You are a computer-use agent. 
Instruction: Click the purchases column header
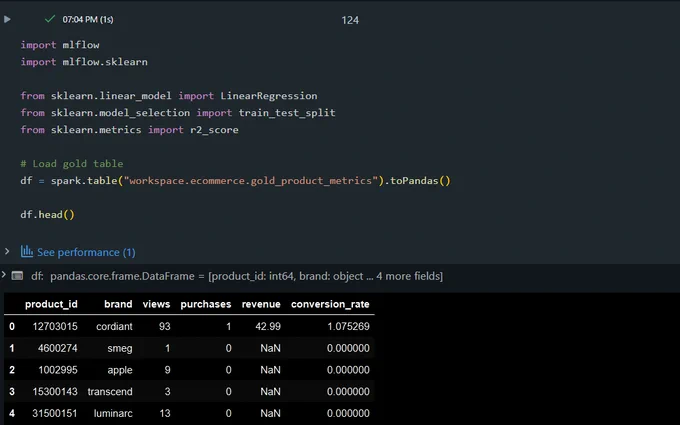tap(206, 304)
